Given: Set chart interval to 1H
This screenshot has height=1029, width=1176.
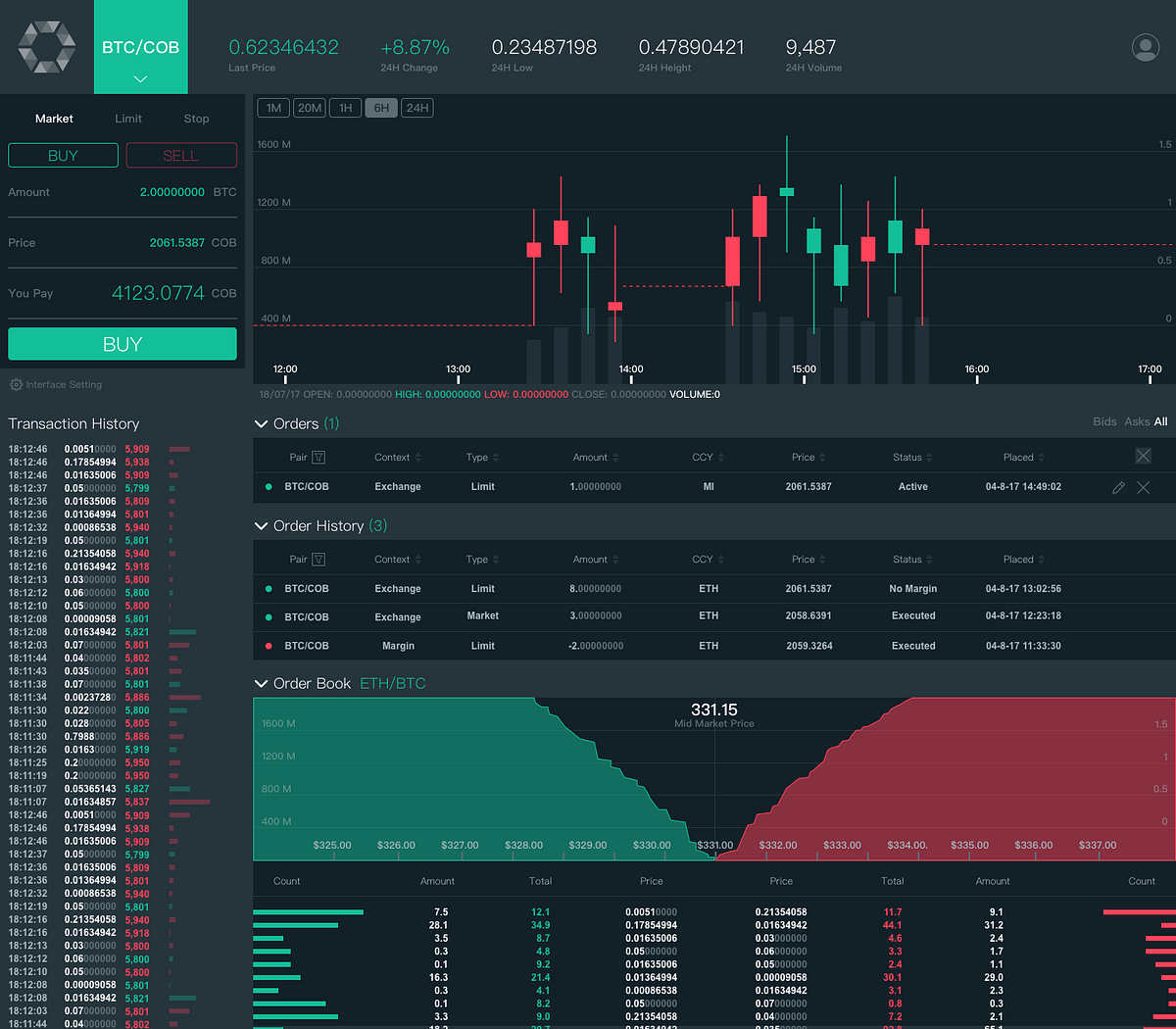Looking at the screenshot, I should click(x=345, y=108).
